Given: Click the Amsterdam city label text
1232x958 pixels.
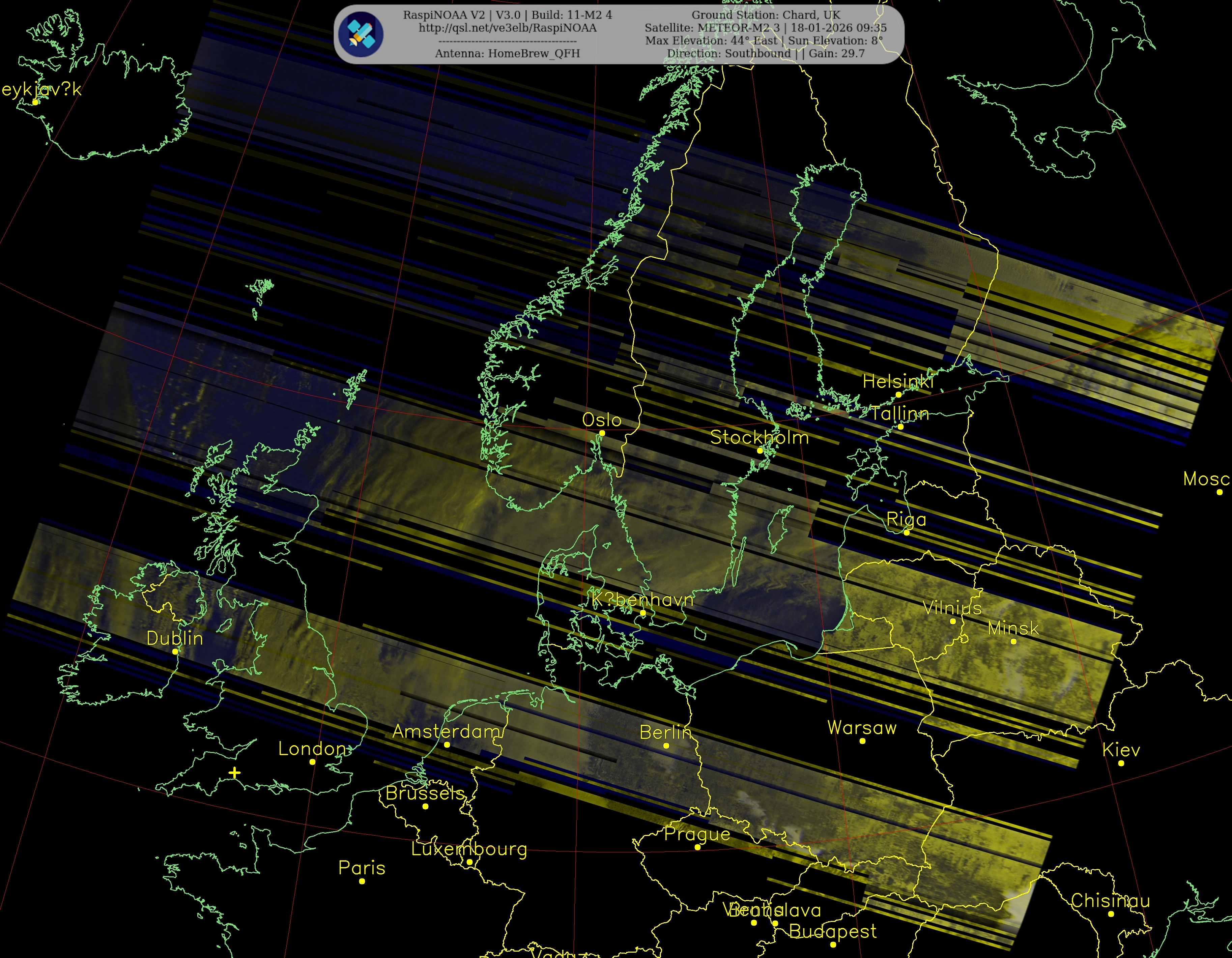Looking at the screenshot, I should point(446,731).
